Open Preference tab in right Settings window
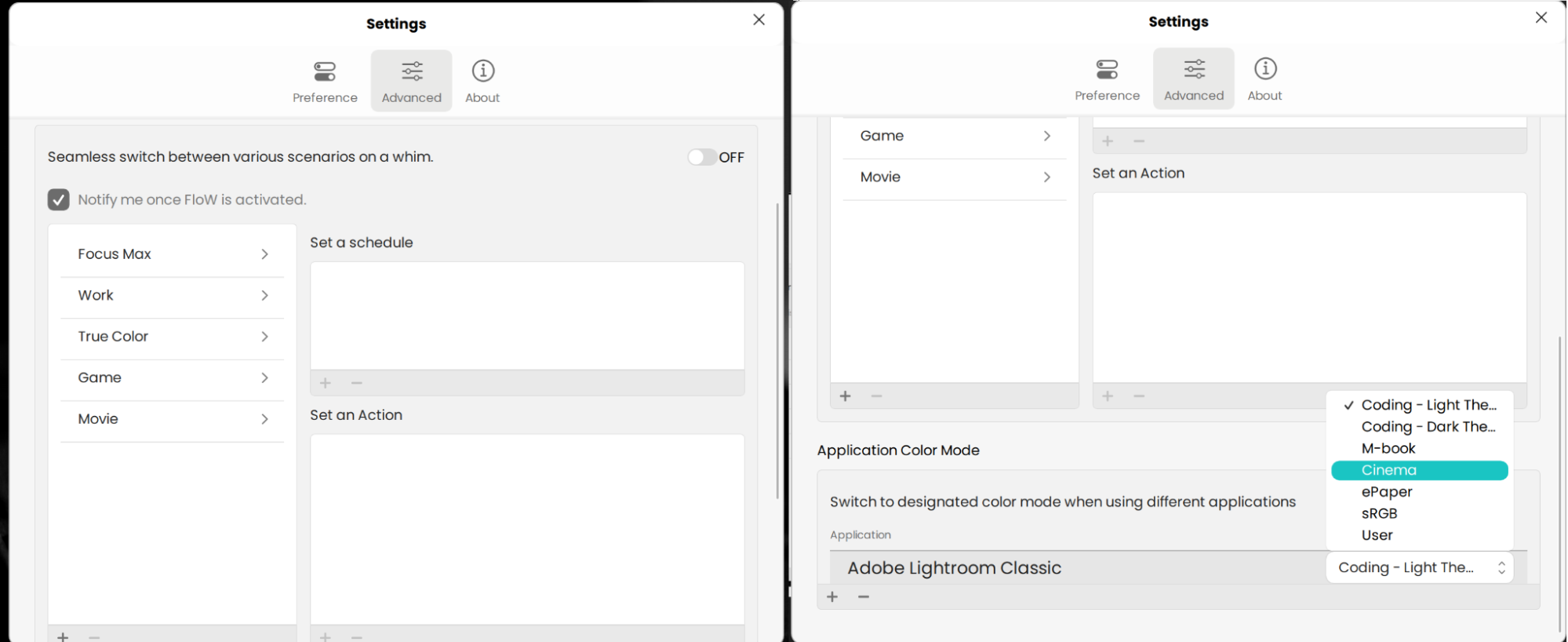Screen dimensions: 1568x642 point(1107,79)
